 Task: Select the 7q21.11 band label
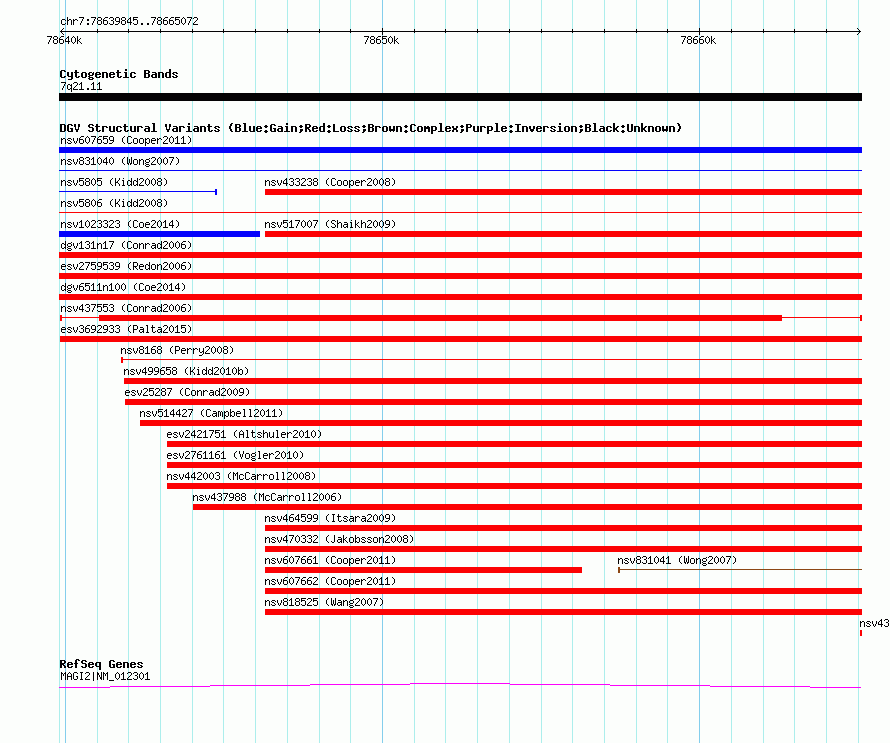pos(81,86)
